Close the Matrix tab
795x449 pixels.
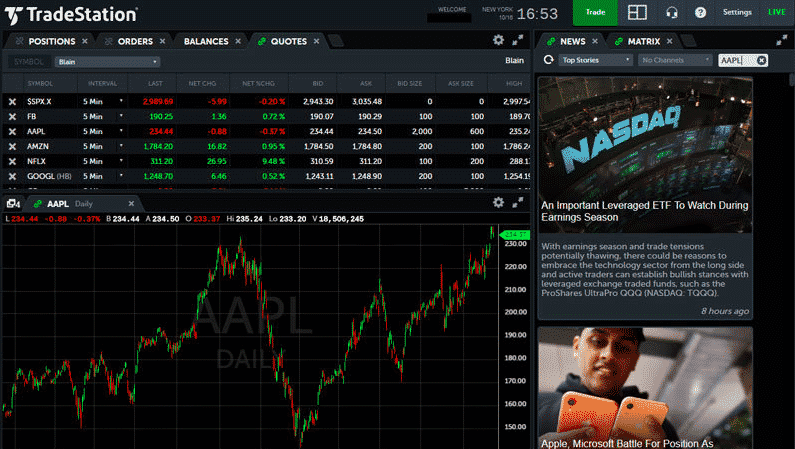[x=669, y=41]
